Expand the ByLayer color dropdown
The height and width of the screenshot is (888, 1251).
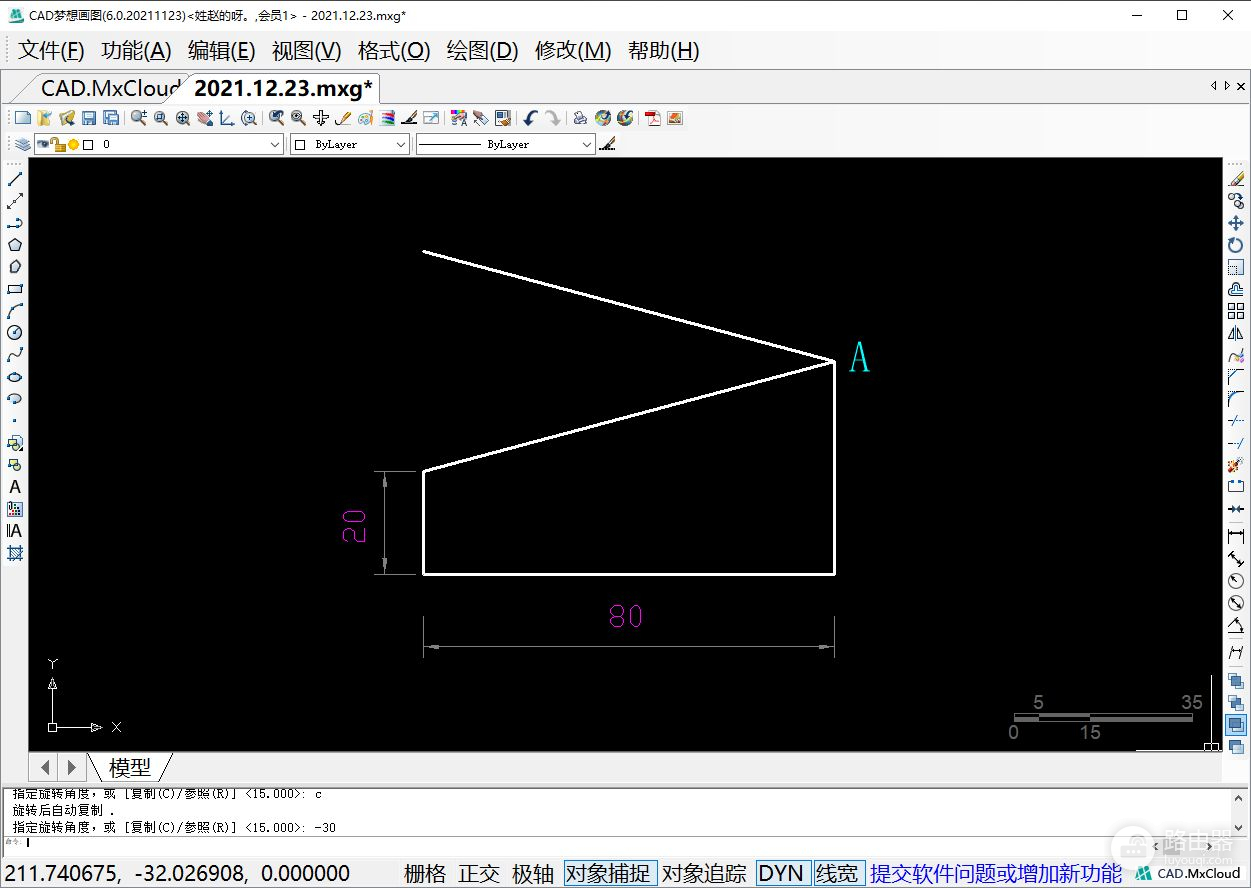pyautogui.click(x=350, y=145)
